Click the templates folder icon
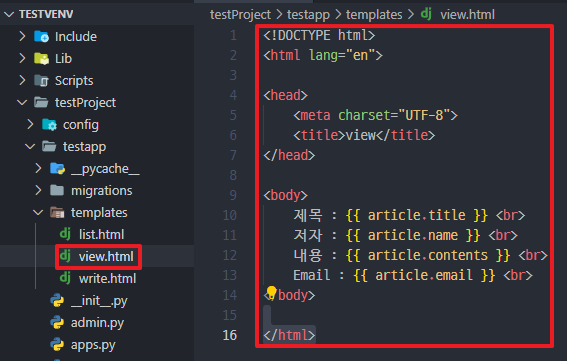 [57, 213]
